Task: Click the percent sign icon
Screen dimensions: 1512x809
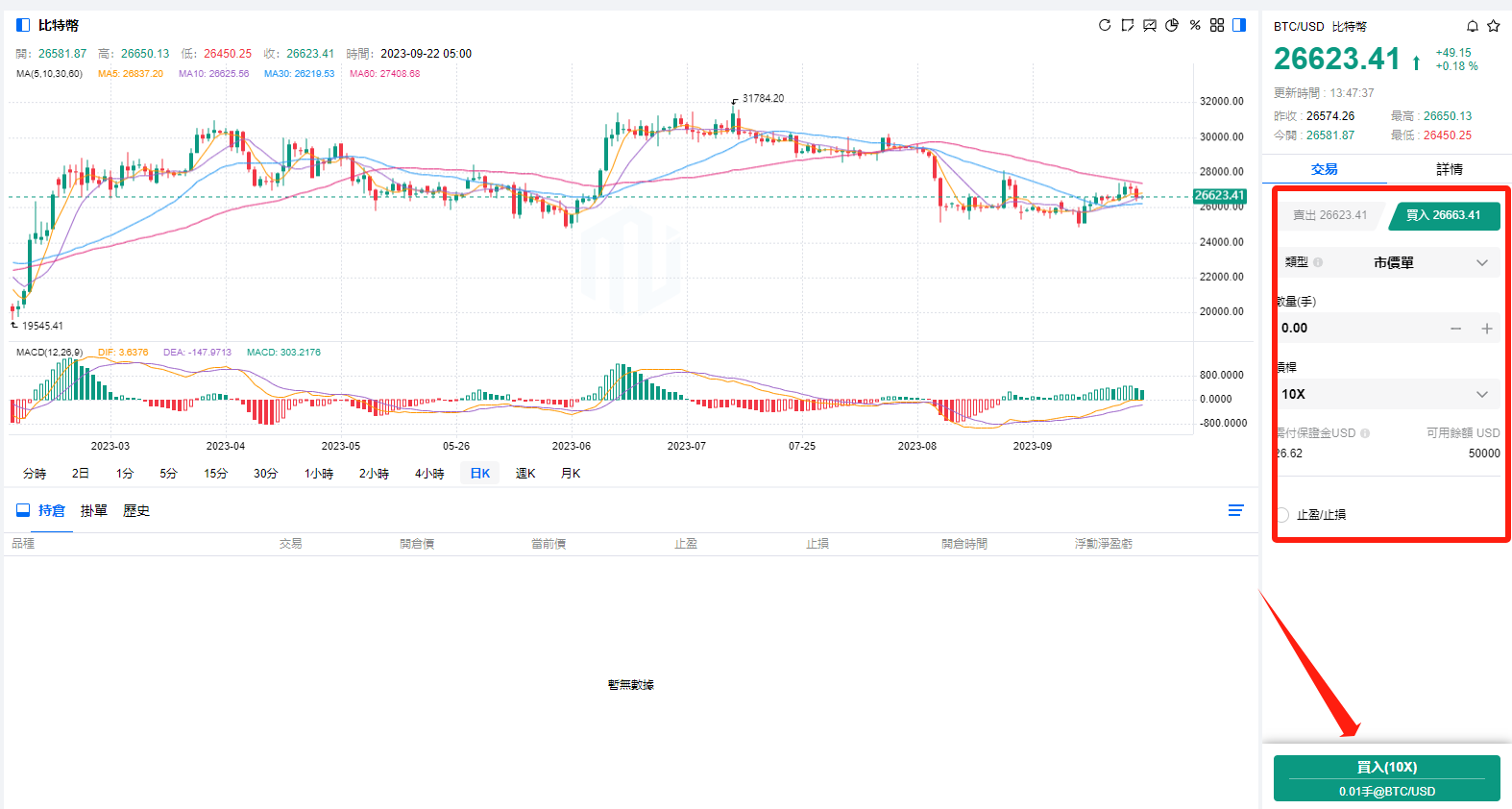Action: coord(1195,25)
